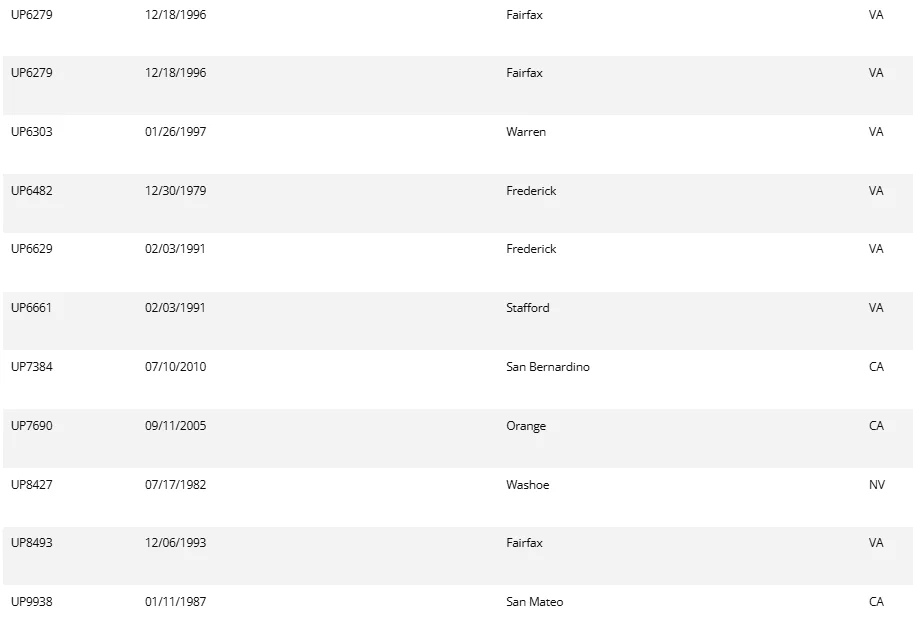Image resolution: width=913 pixels, height=629 pixels.
Task: Select San Mateo county
Action: tap(534, 602)
